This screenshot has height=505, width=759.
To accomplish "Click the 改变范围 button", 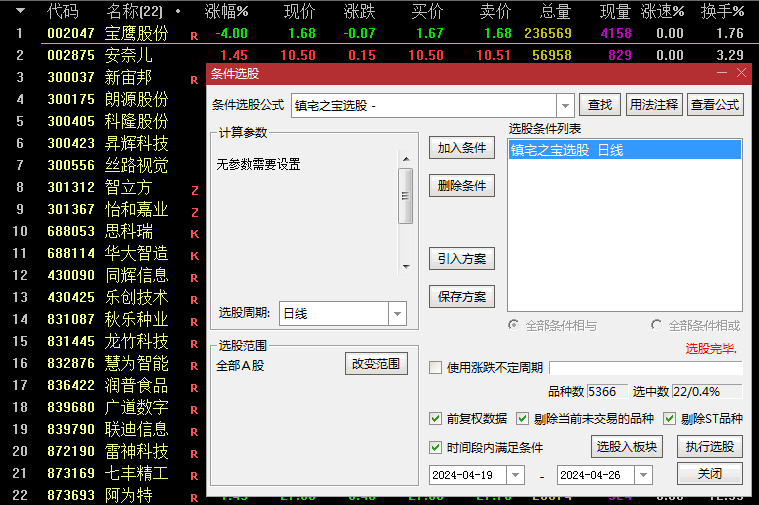I will pyautogui.click(x=376, y=364).
